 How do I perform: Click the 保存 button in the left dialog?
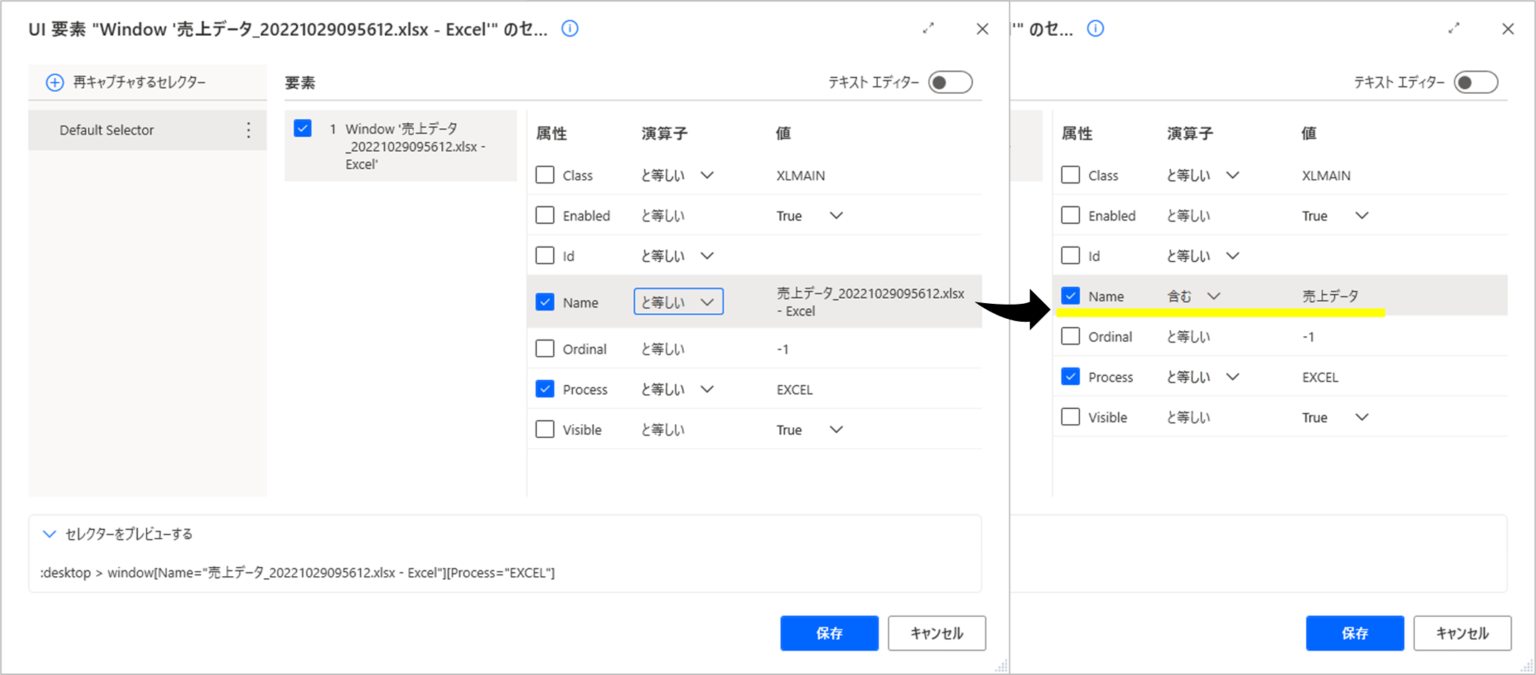[x=829, y=633]
